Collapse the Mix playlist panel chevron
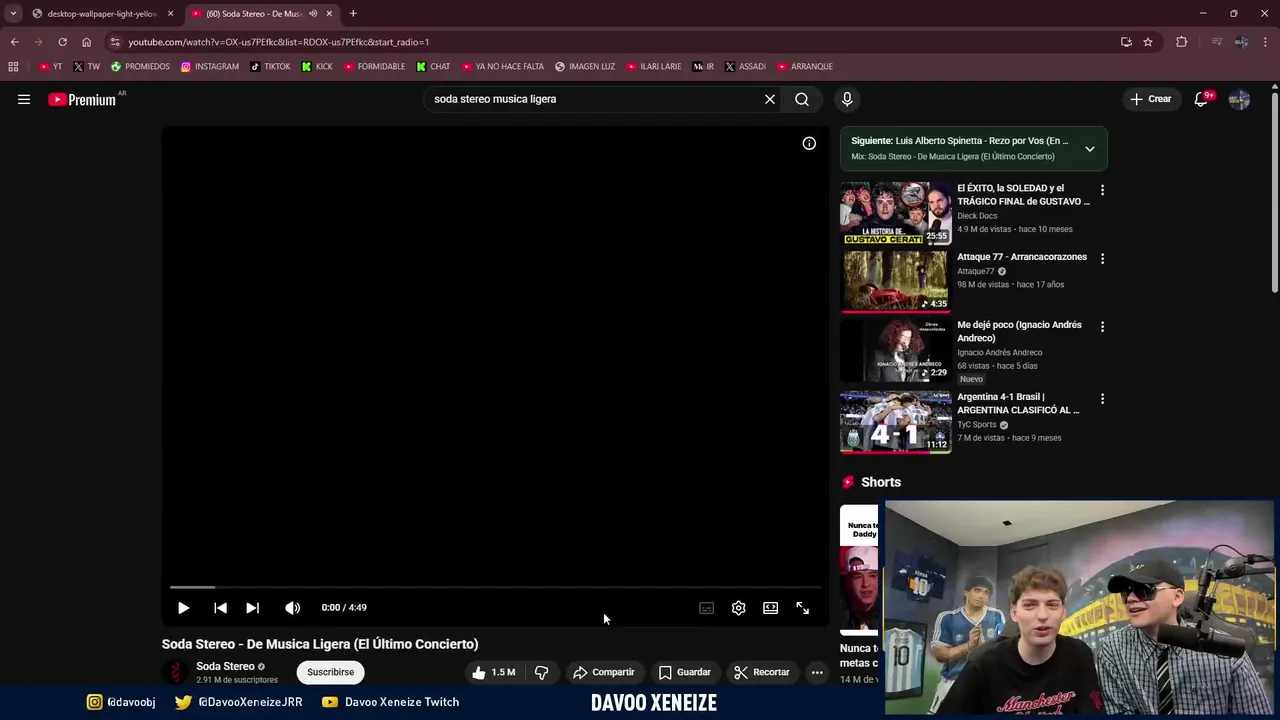 (x=1090, y=149)
